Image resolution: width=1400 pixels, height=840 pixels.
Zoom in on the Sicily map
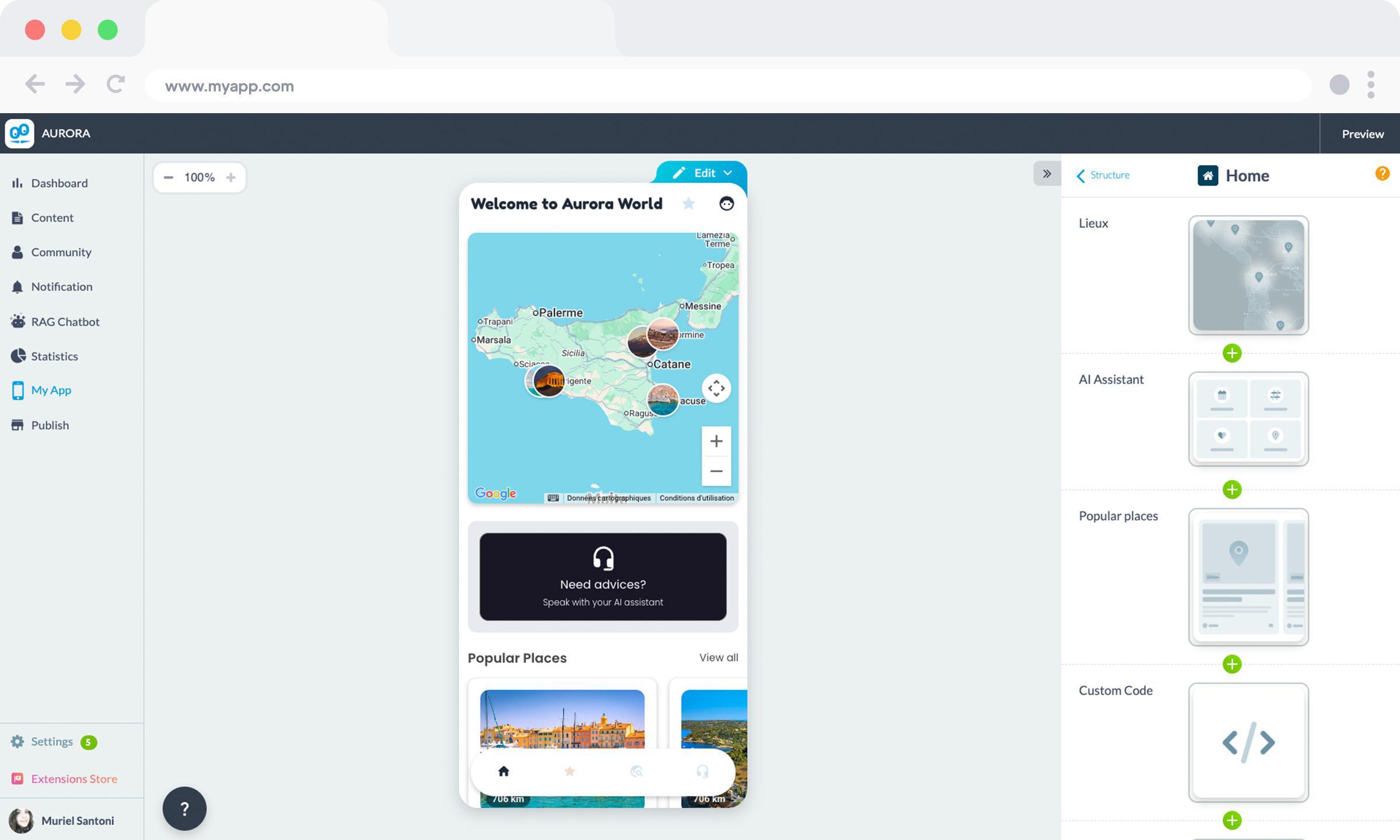point(716,442)
